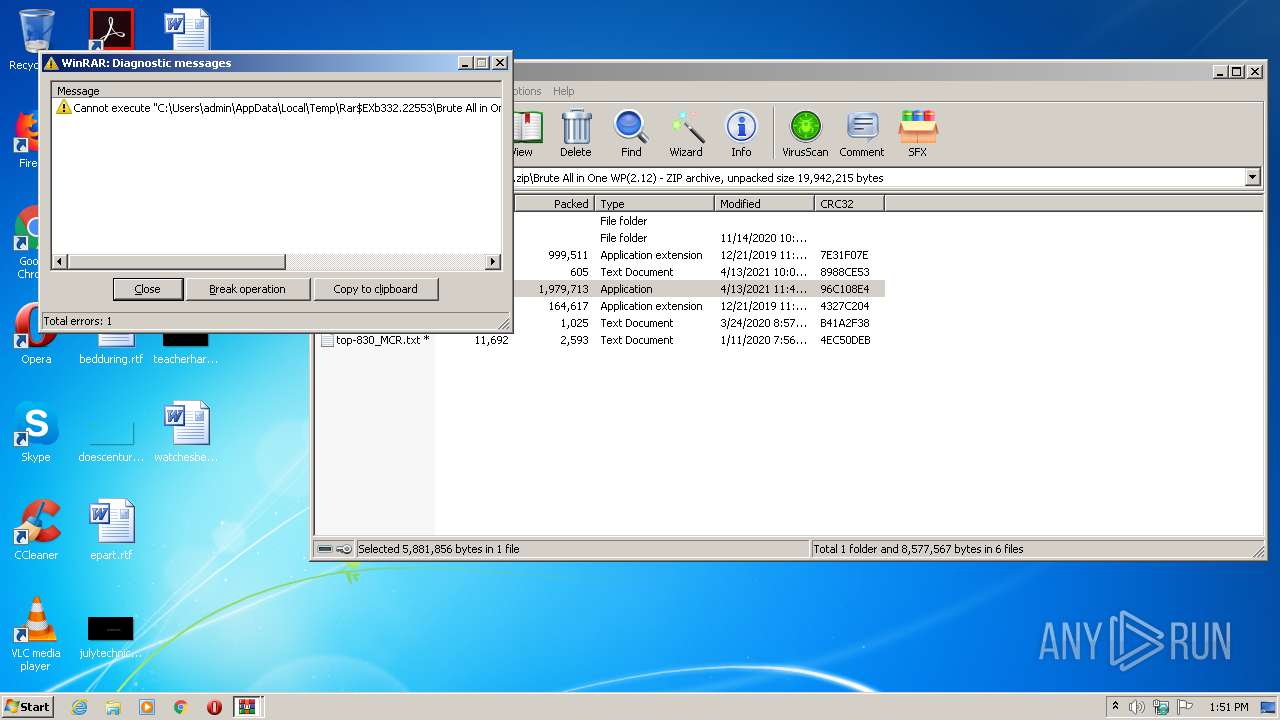Click the volume speaker tray icon

point(1136,707)
